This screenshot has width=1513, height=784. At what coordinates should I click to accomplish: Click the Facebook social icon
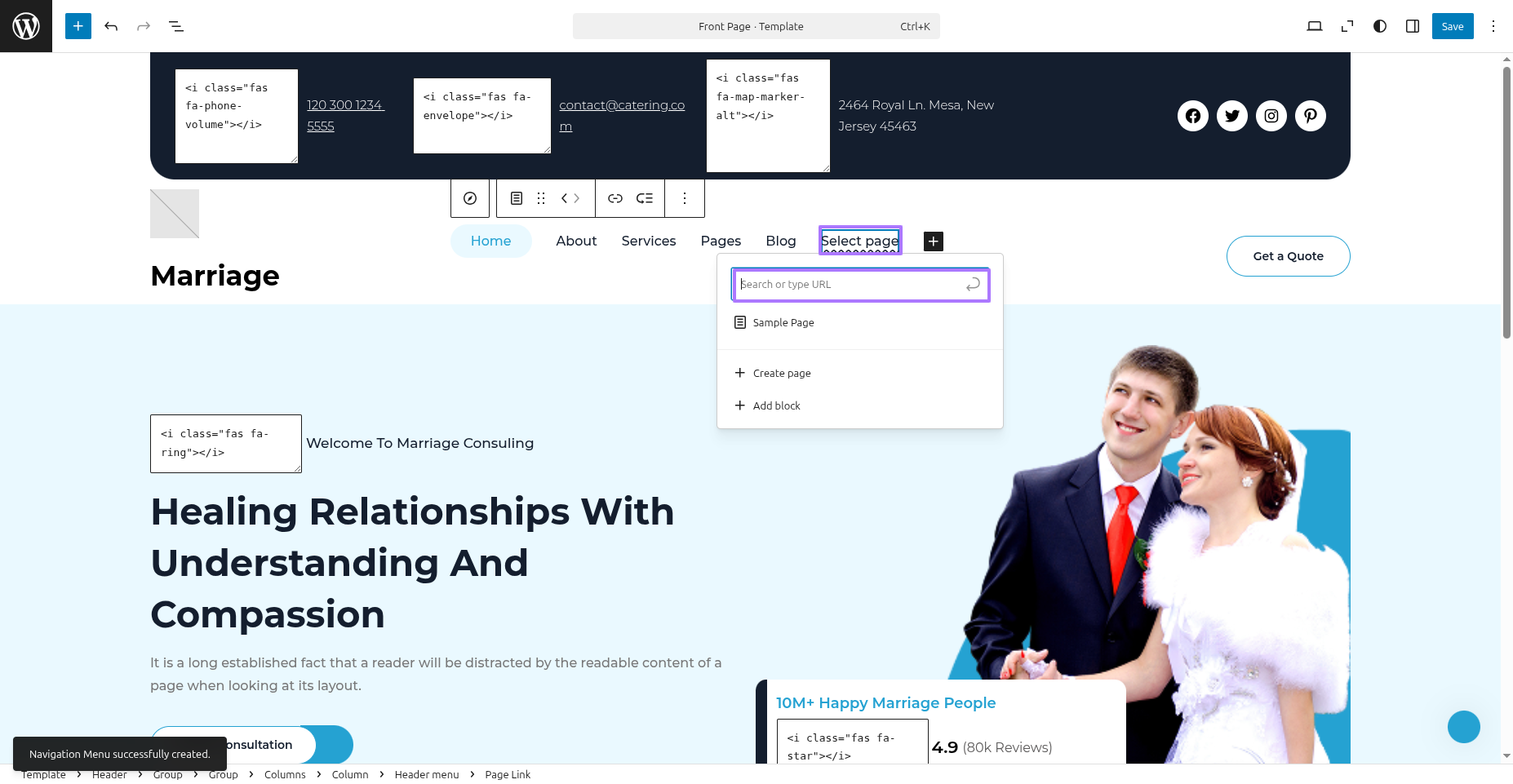coord(1192,116)
